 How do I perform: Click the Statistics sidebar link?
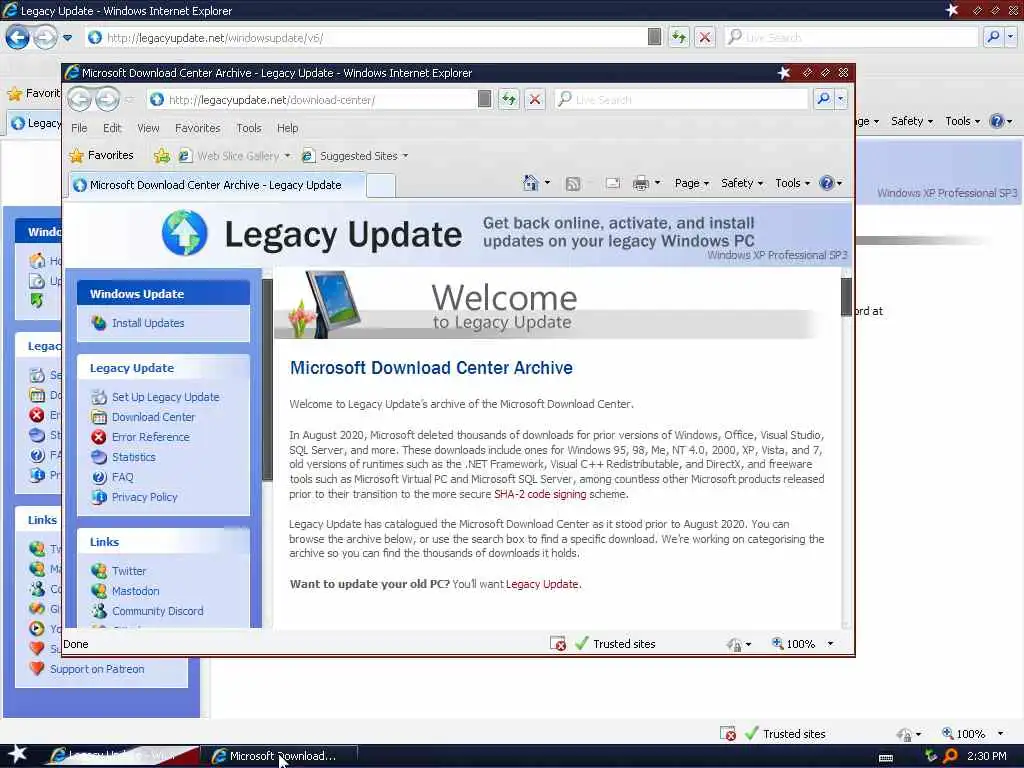133,457
